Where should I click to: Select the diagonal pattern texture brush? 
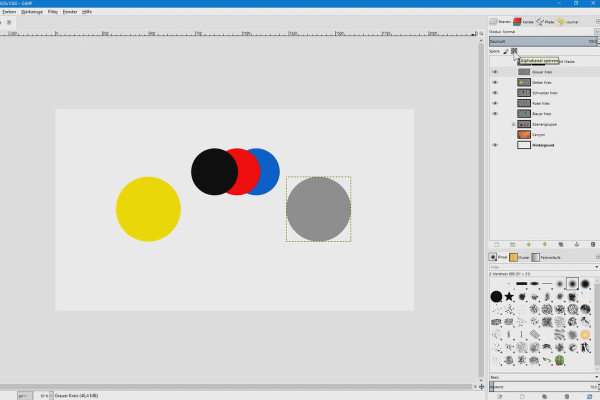[x=534, y=335]
